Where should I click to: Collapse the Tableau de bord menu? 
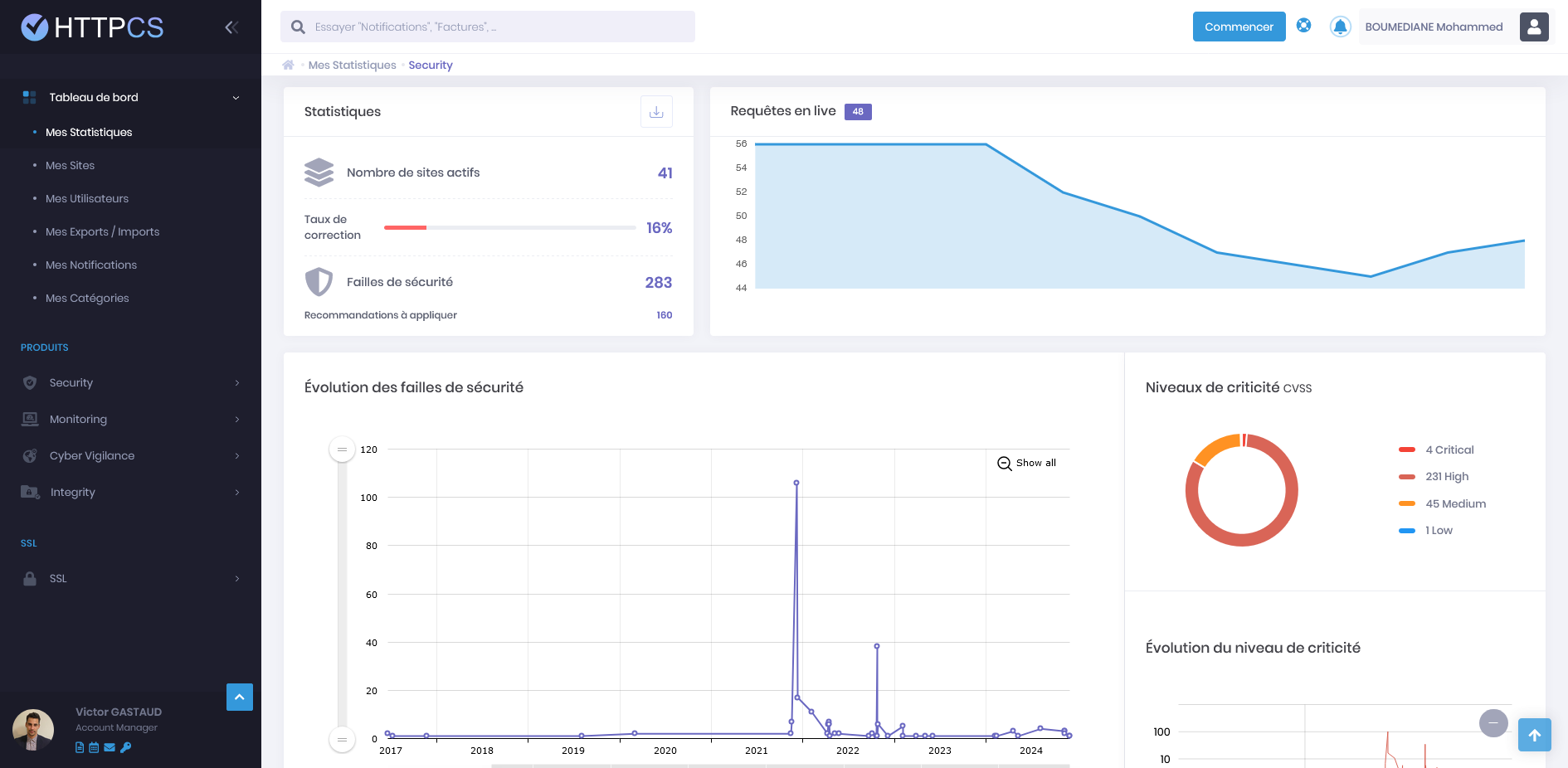tap(236, 97)
